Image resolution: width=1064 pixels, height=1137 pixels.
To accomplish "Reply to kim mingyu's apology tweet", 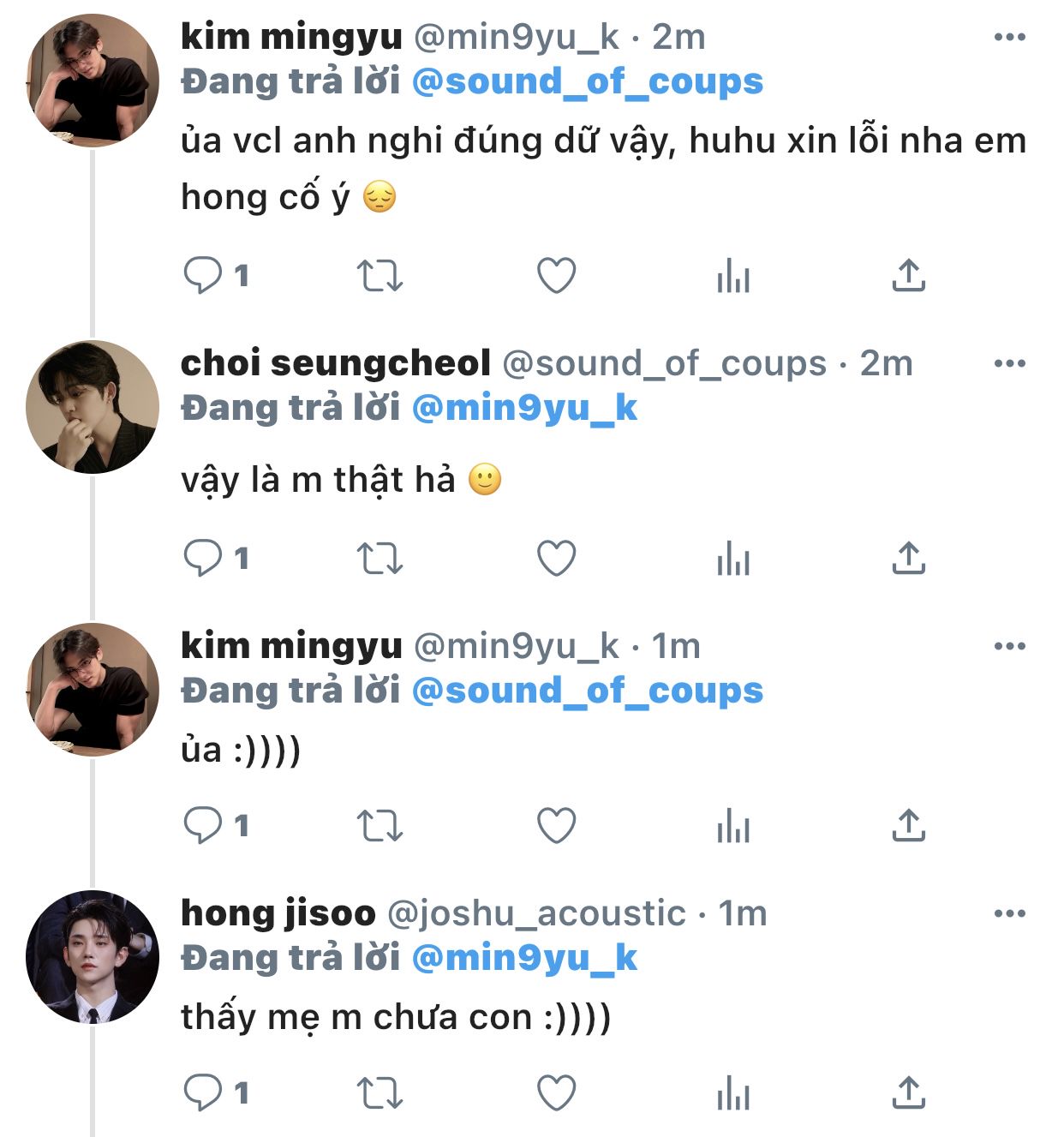I will click(203, 276).
